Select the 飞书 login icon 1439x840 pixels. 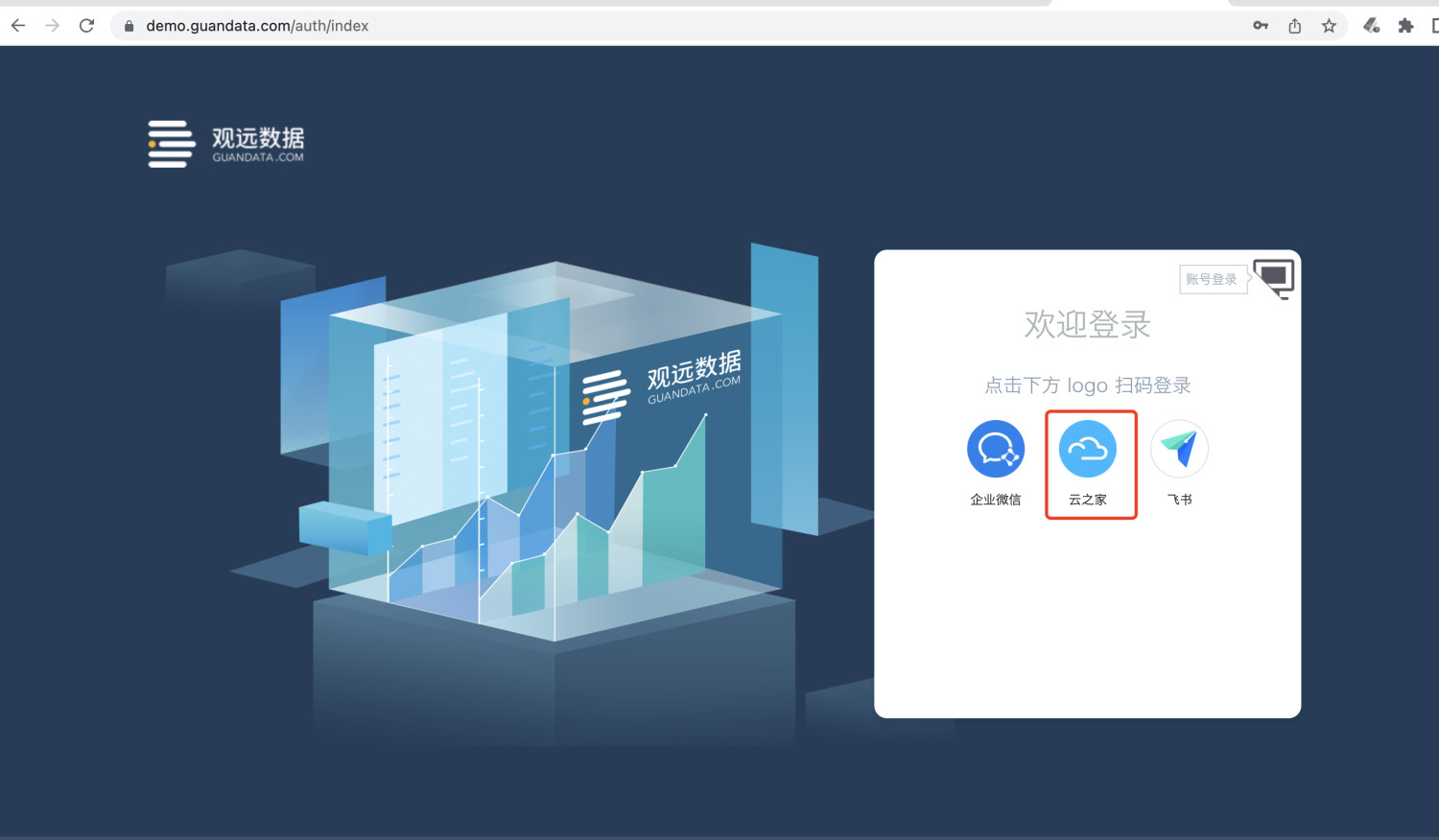[1179, 449]
